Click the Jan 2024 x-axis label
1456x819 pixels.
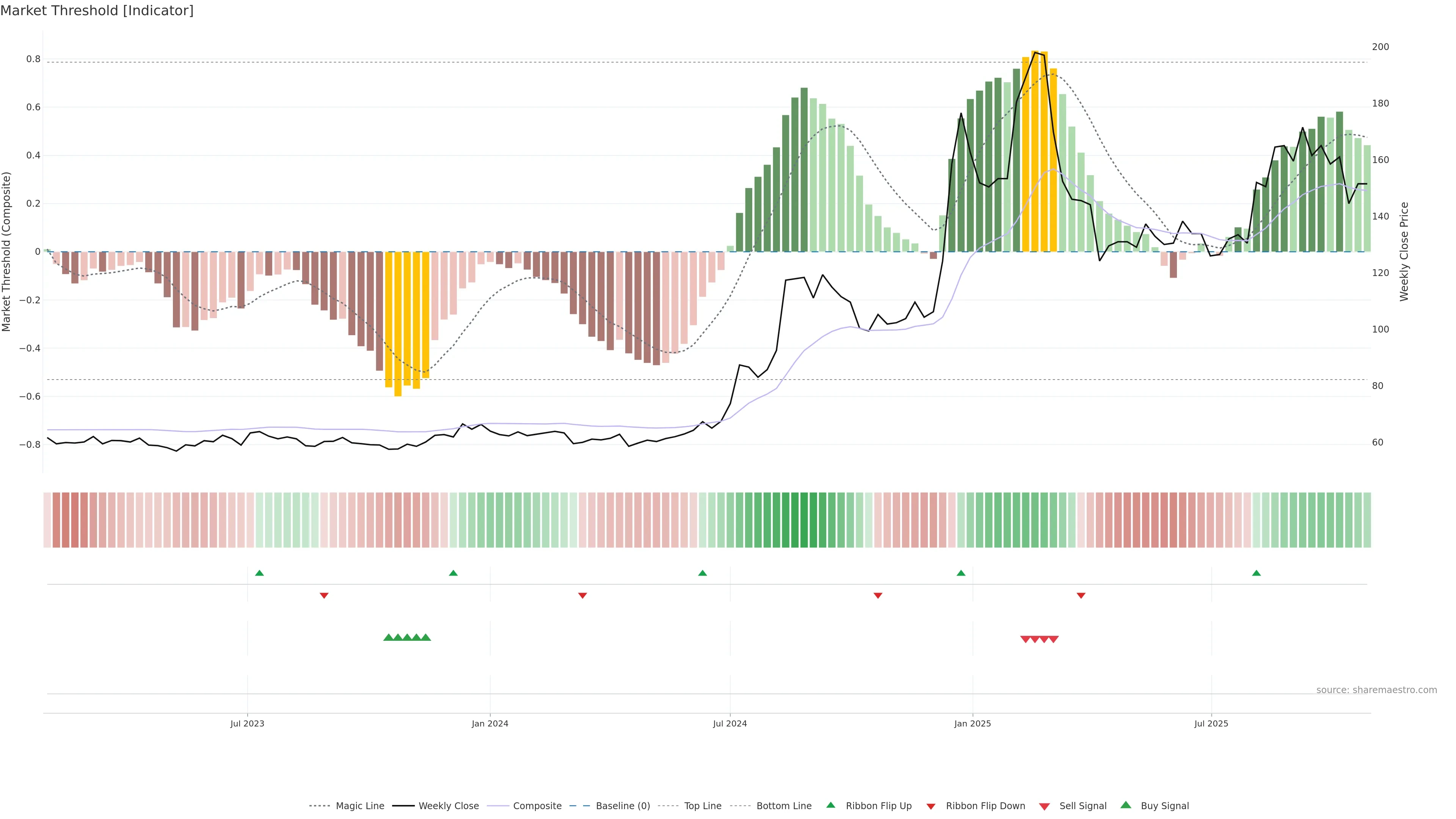point(490,723)
